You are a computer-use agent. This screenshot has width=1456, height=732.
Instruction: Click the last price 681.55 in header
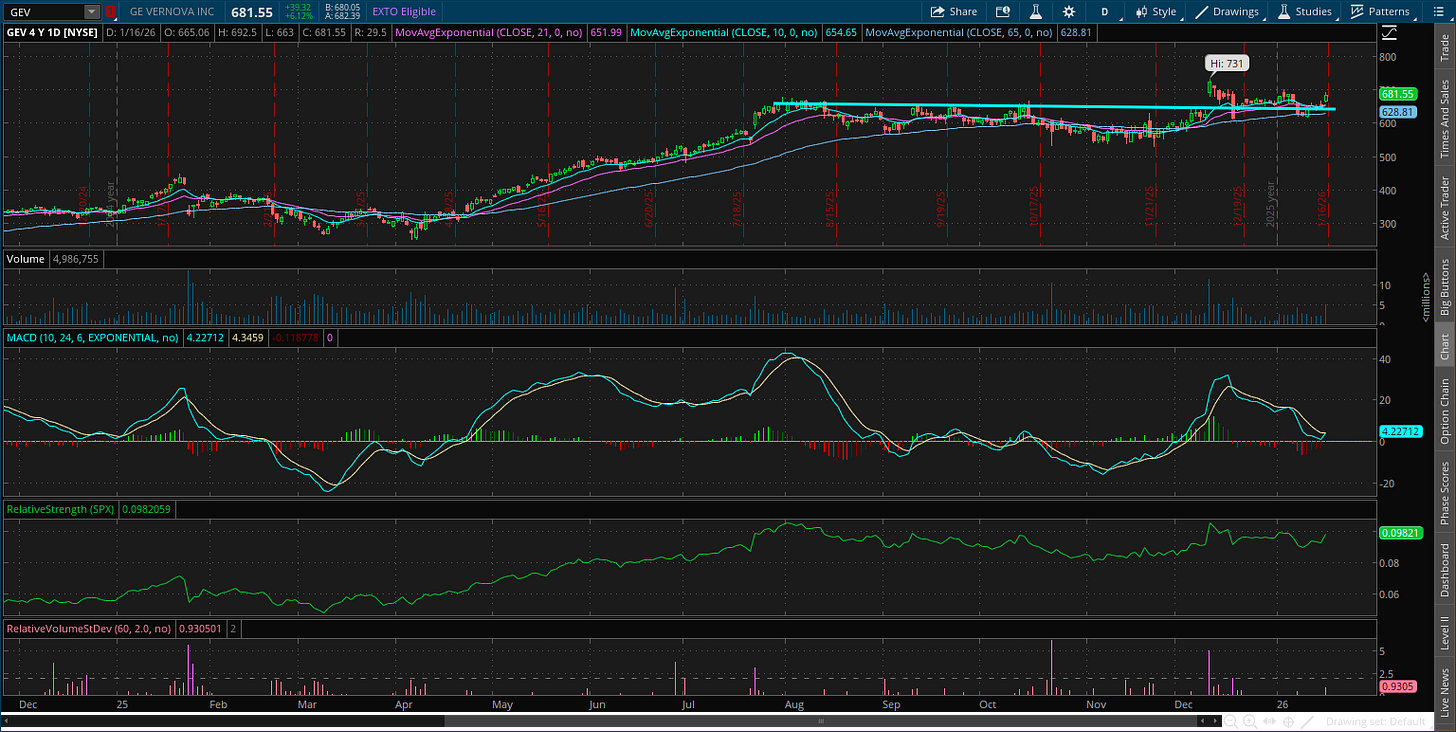254,12
